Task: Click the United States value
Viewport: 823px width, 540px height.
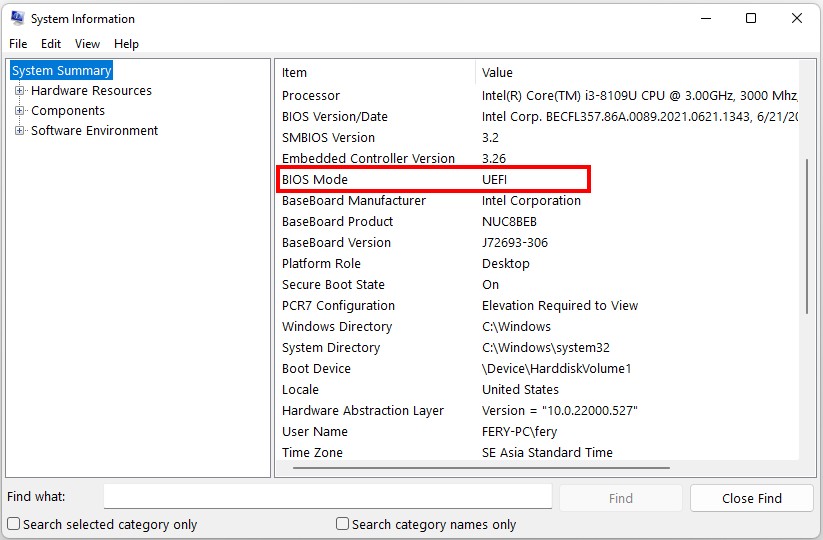Action: (x=520, y=389)
